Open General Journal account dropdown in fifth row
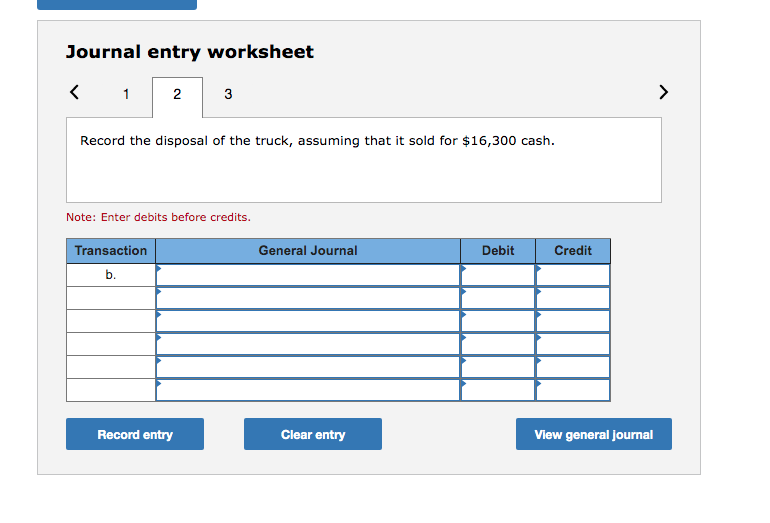 coord(308,367)
